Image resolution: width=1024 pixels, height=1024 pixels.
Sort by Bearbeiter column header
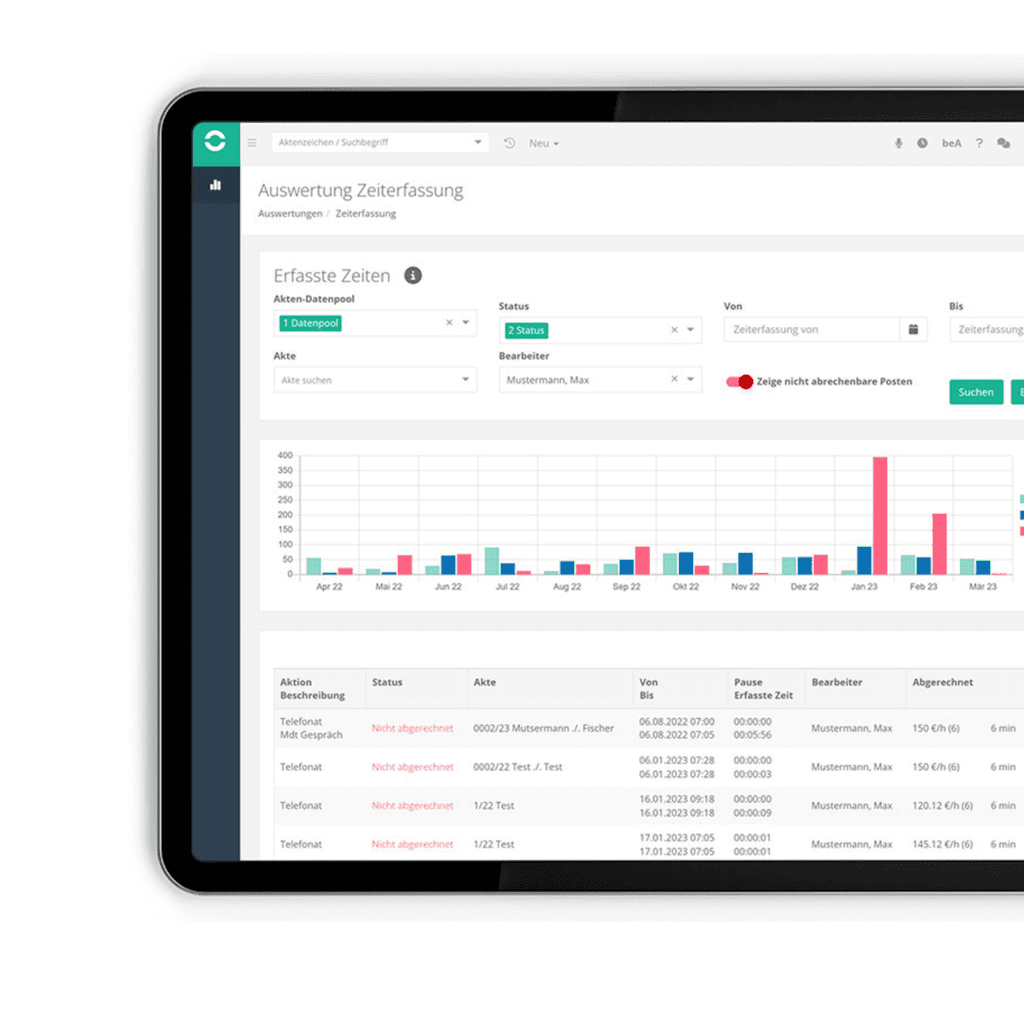[855, 688]
